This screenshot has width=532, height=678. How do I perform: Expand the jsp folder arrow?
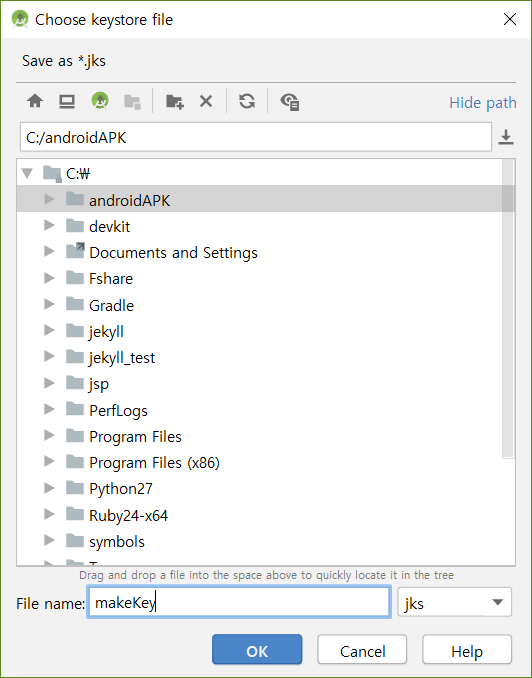tap(49, 383)
